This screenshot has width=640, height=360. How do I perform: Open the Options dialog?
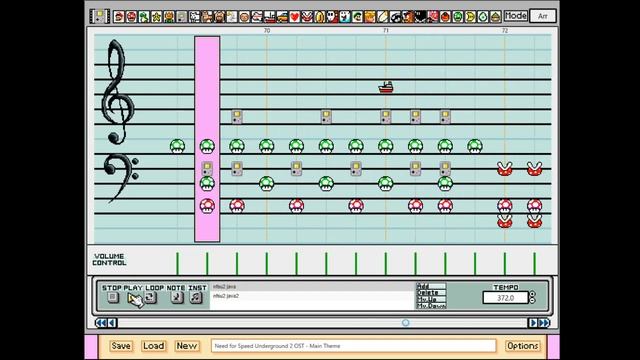coord(522,346)
